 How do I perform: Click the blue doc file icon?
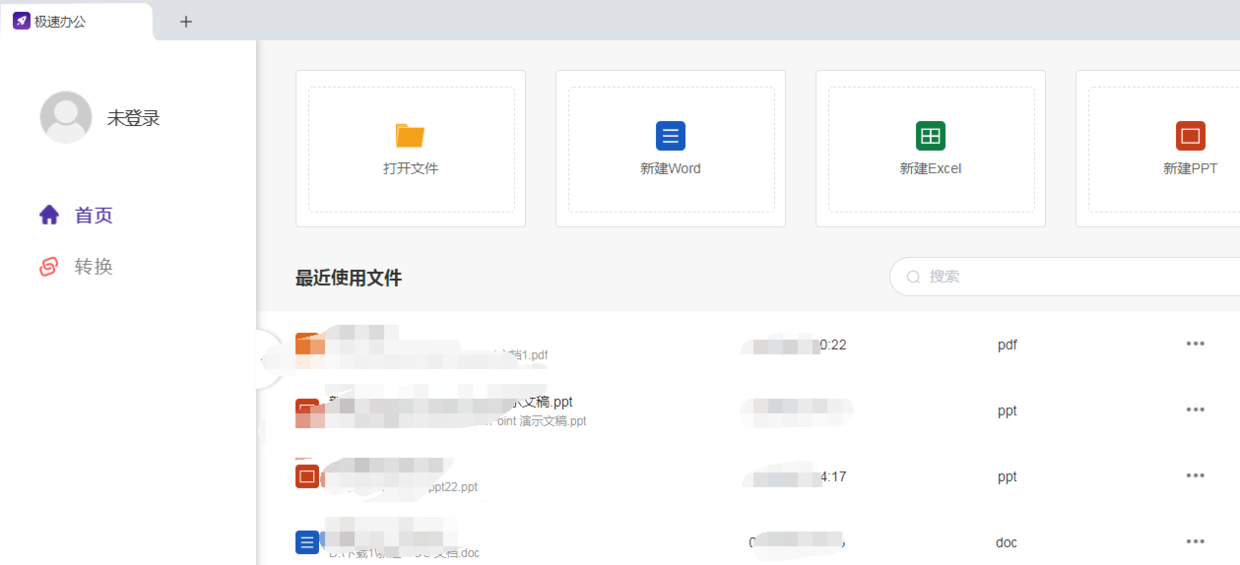click(307, 542)
